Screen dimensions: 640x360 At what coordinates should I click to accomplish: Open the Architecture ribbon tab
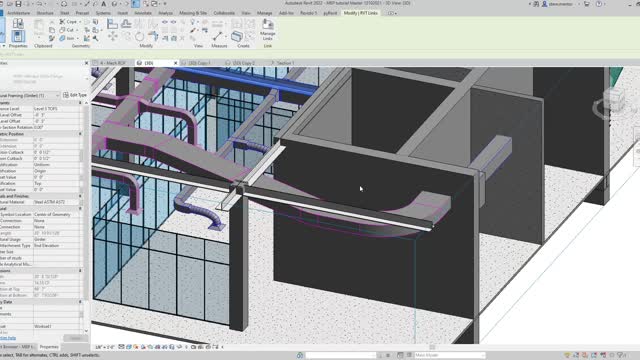[18, 13]
